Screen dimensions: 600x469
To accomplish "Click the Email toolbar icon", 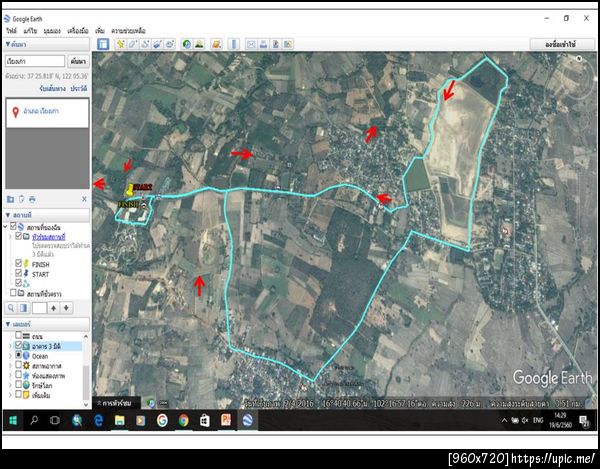I will [x=251, y=44].
